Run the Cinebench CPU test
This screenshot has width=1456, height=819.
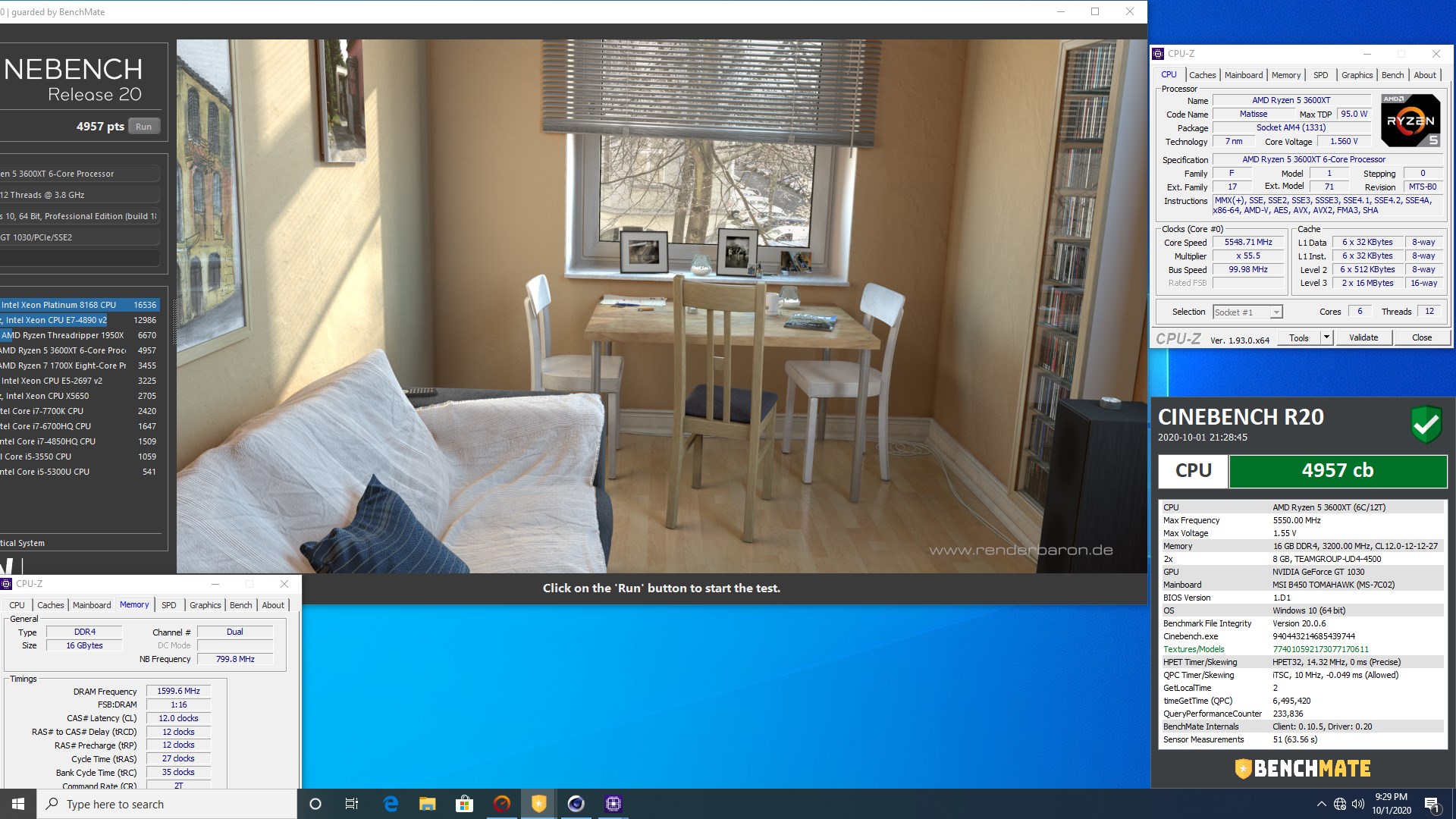(143, 127)
